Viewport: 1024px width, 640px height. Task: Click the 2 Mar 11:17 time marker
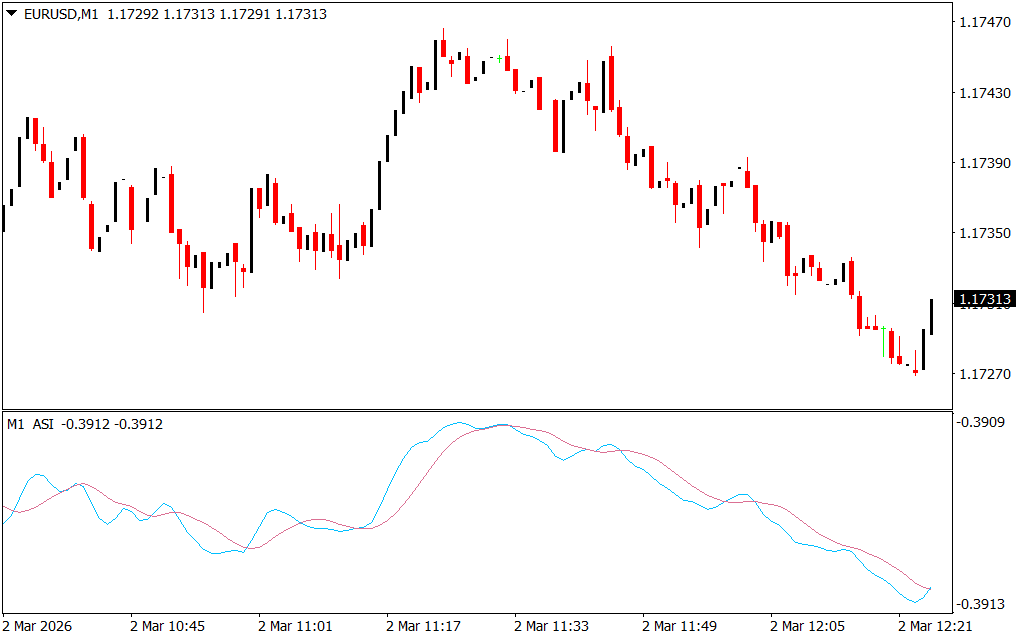(423, 626)
